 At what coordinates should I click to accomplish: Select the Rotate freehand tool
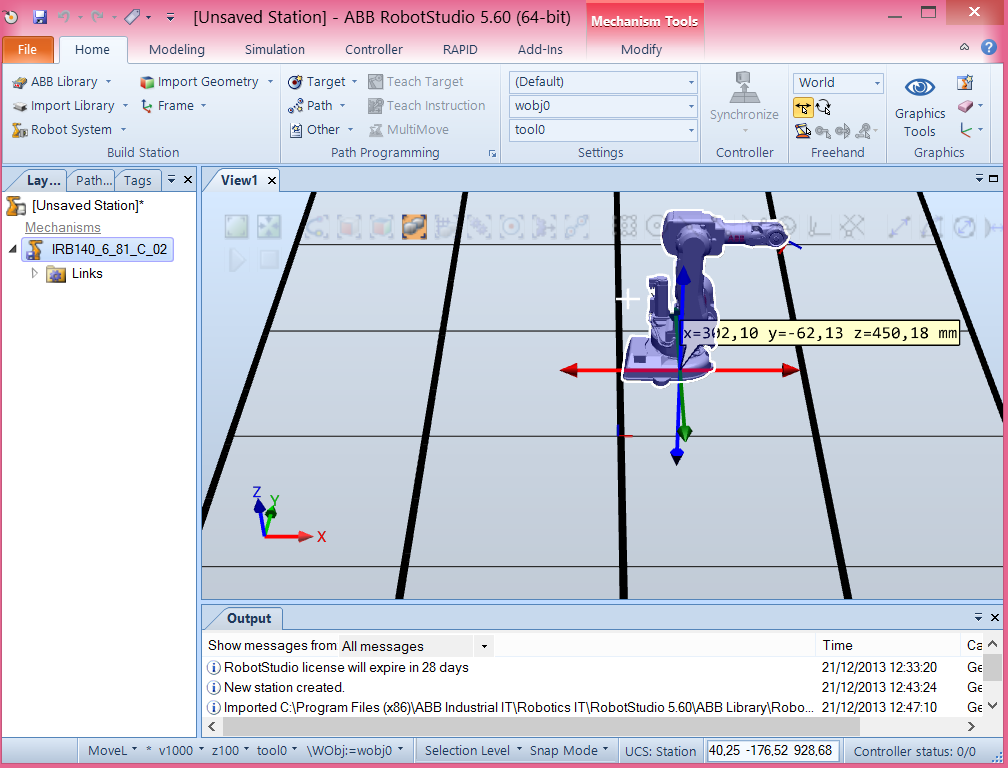[824, 107]
